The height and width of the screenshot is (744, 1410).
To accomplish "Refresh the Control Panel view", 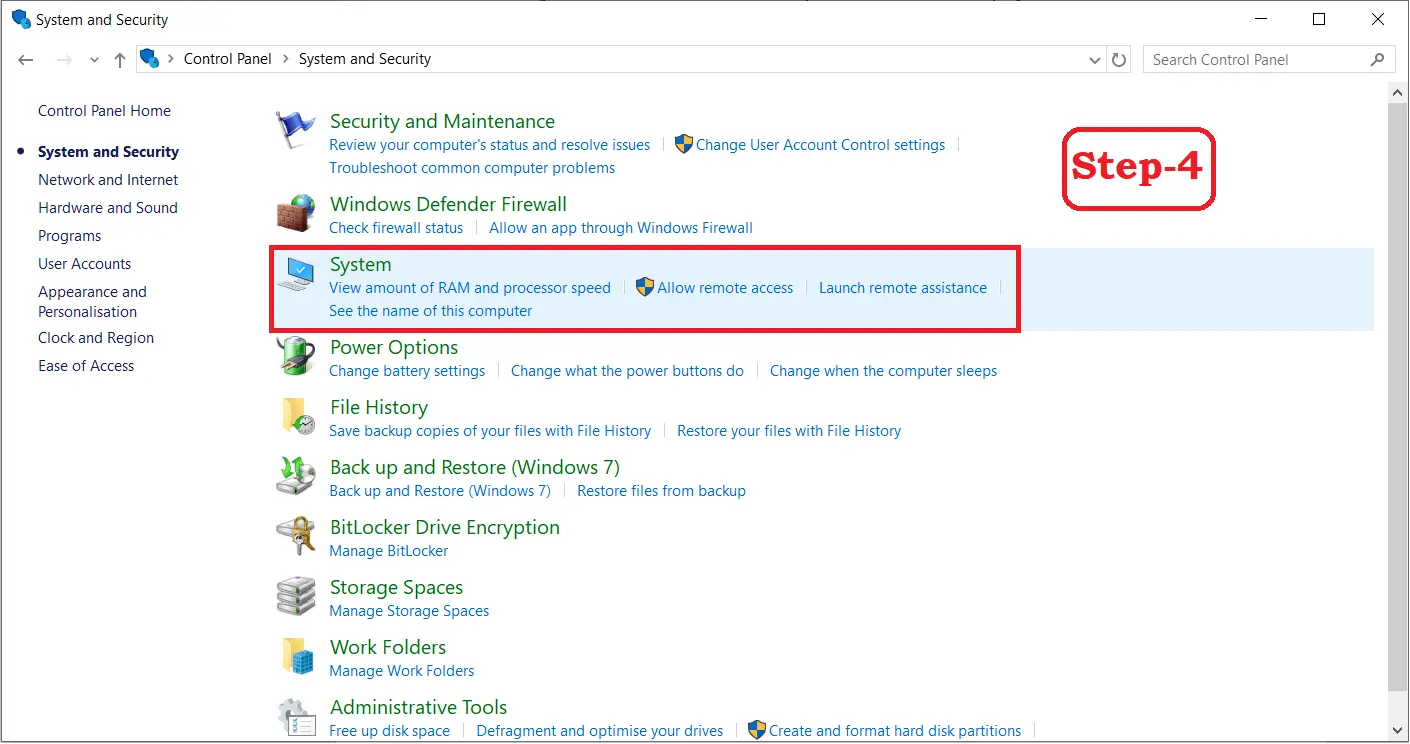I will coord(1120,60).
